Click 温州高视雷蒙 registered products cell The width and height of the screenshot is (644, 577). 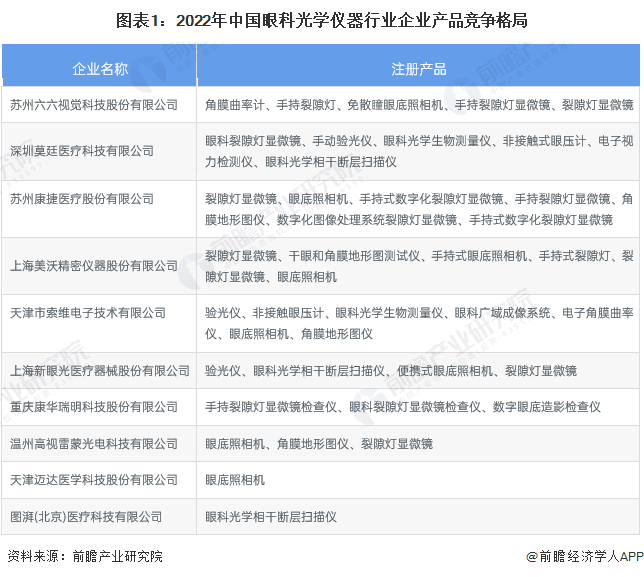pos(419,444)
